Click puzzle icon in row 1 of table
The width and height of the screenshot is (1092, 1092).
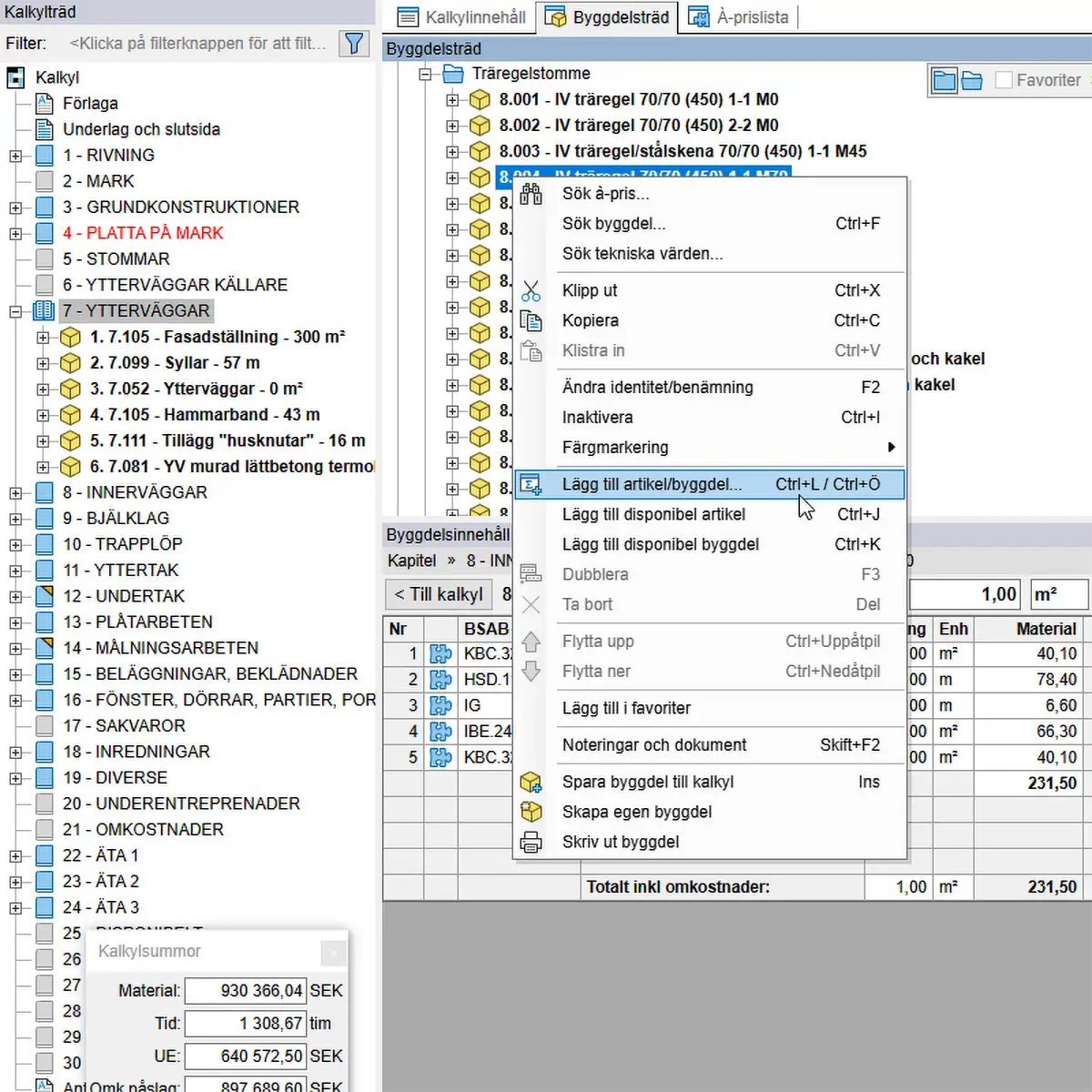coord(440,654)
